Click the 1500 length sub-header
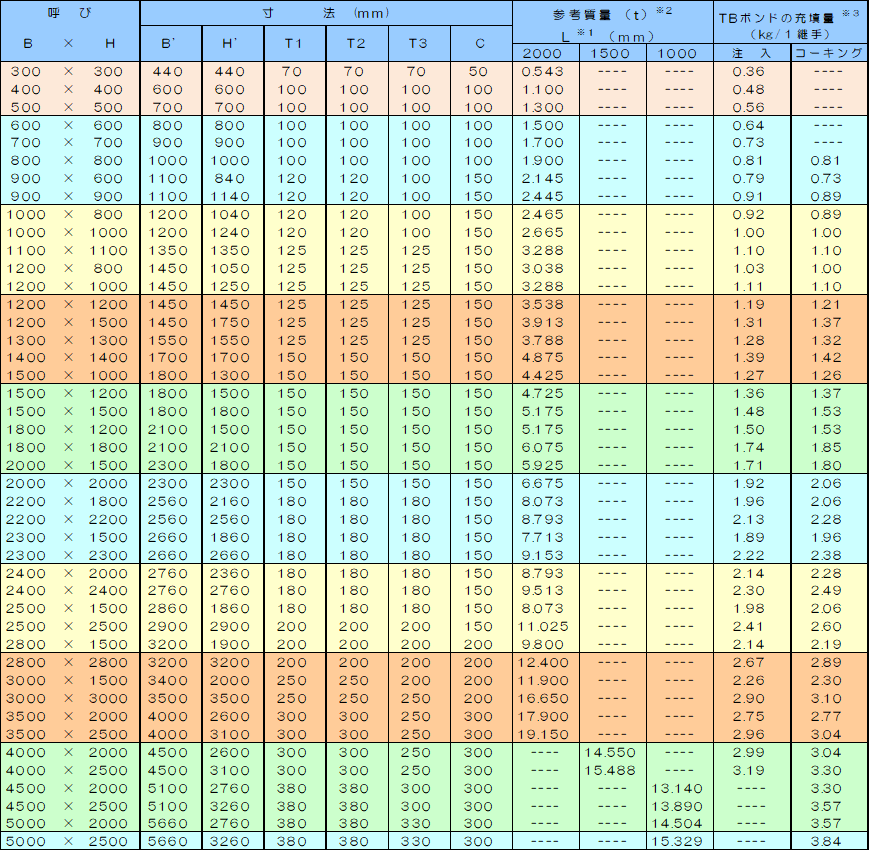 pyautogui.click(x=611, y=53)
